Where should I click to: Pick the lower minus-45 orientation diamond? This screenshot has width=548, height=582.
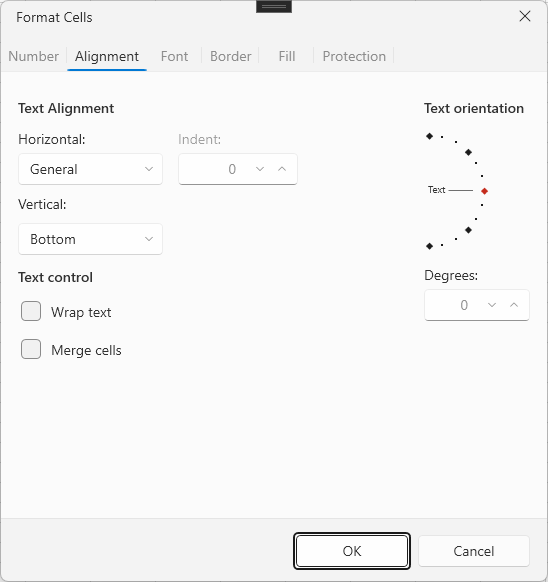point(469,230)
